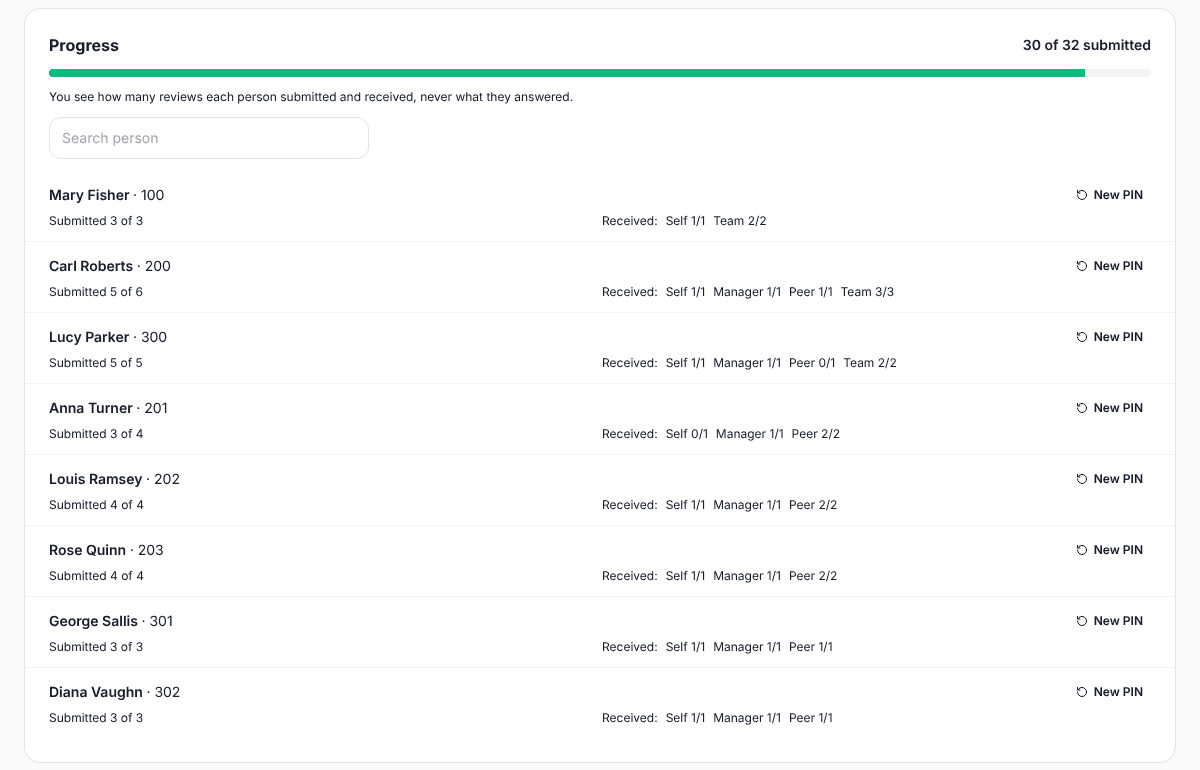Image resolution: width=1200 pixels, height=770 pixels.
Task: Click the New PIN icon for Anna Turner
Action: click(1082, 408)
